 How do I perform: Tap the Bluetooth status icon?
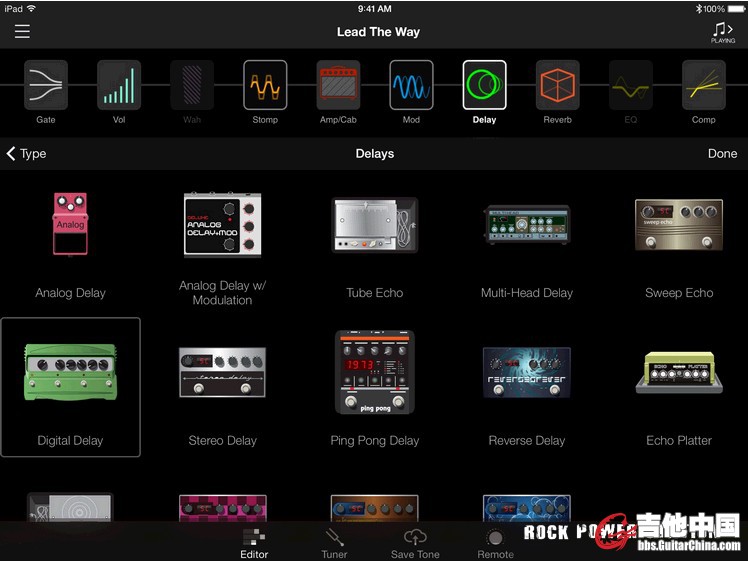(699, 9)
